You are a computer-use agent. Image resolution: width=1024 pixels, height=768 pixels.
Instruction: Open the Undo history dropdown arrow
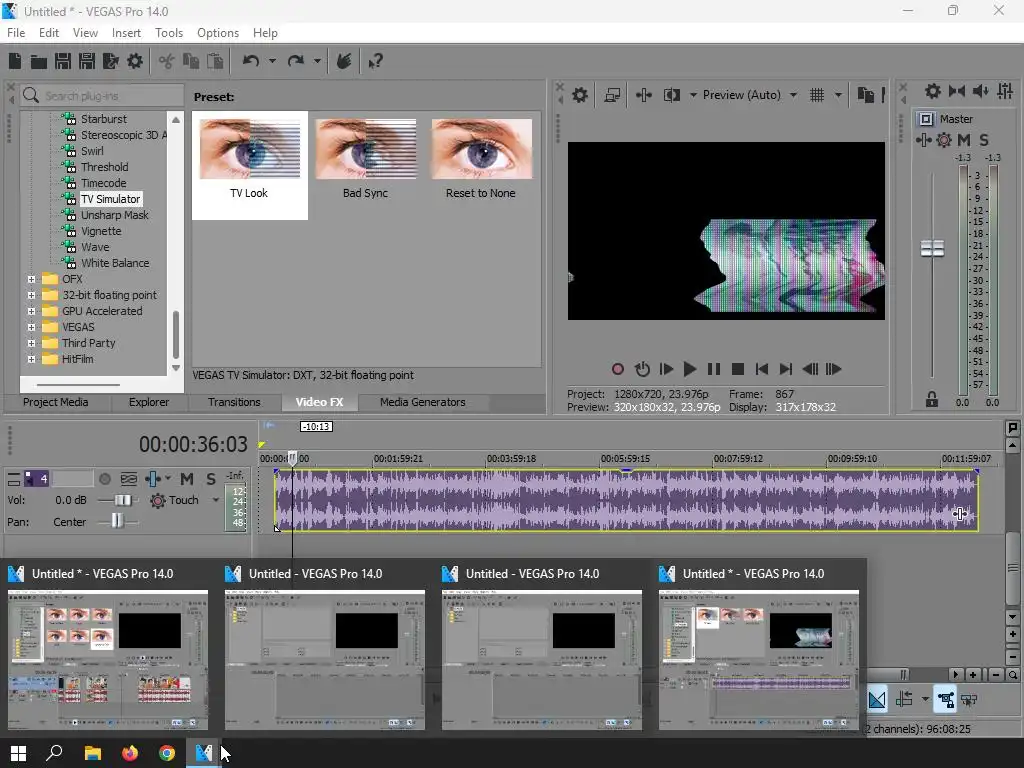pos(272,61)
